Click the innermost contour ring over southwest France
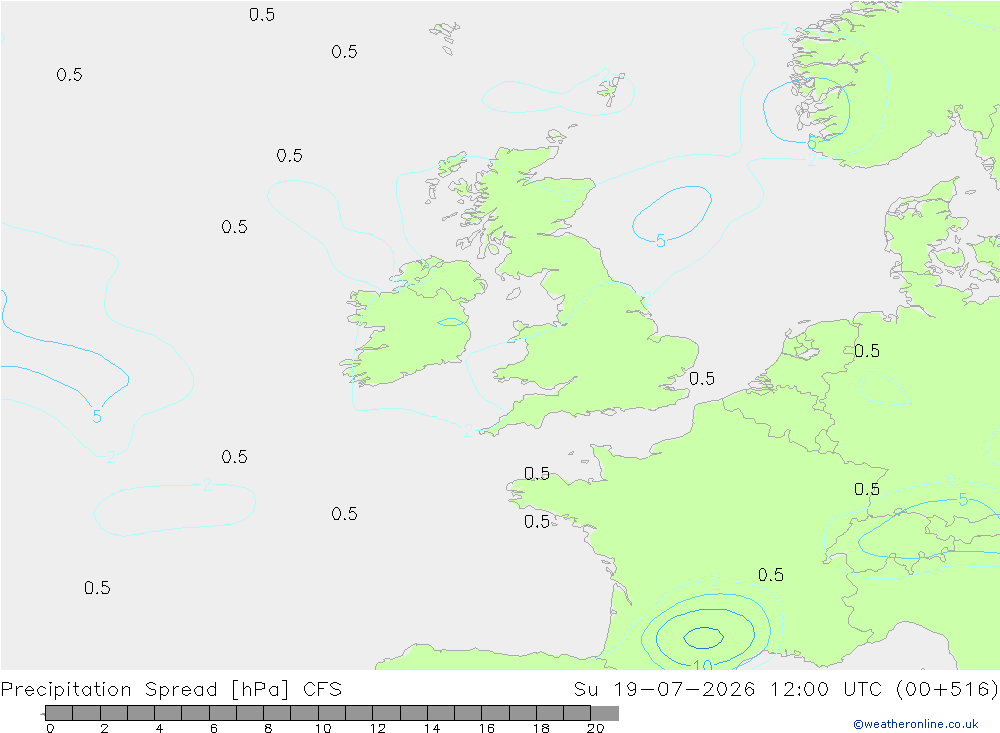The height and width of the screenshot is (733, 1000). pos(703,637)
